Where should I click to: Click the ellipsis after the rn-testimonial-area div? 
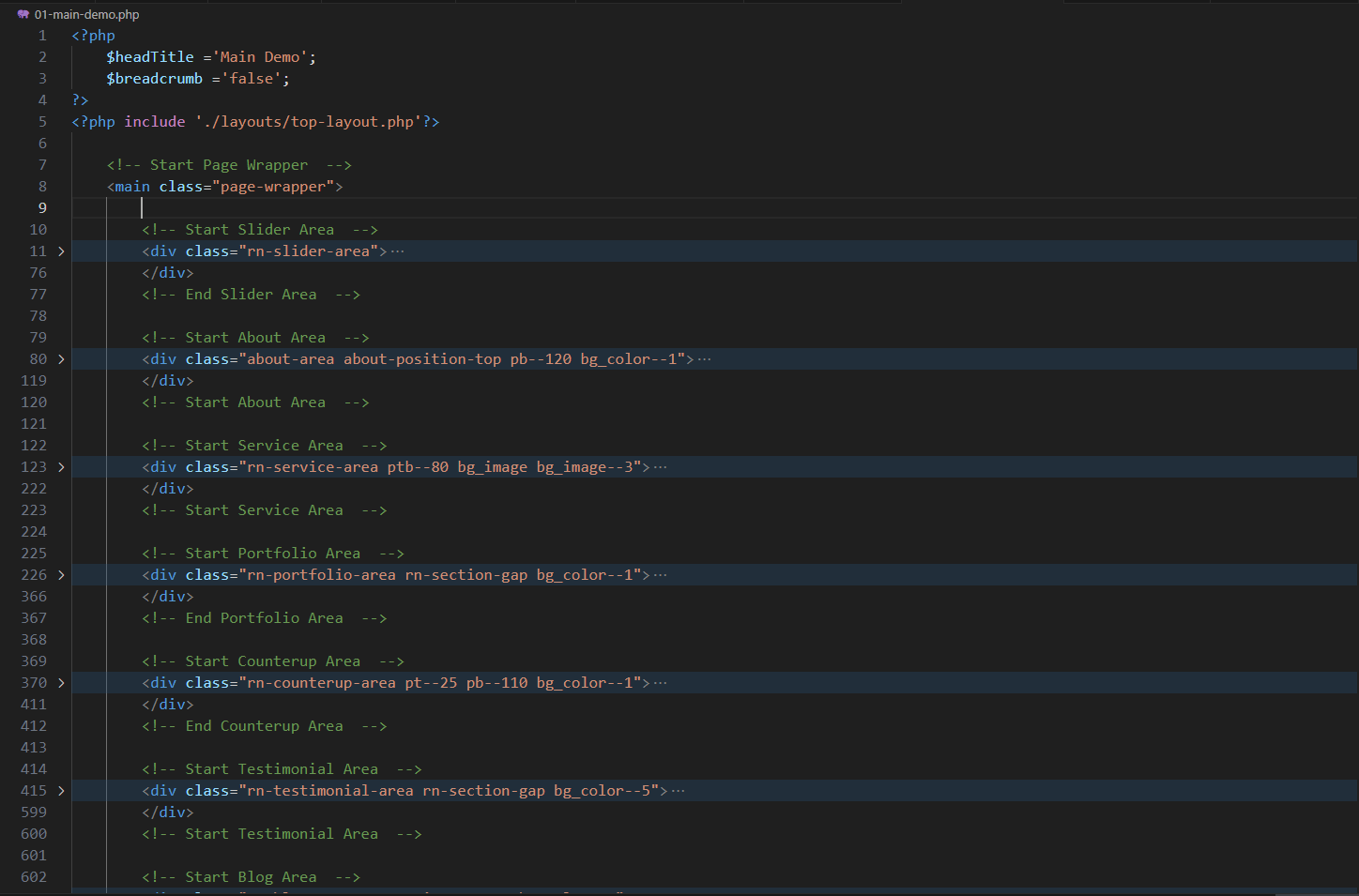click(x=679, y=791)
